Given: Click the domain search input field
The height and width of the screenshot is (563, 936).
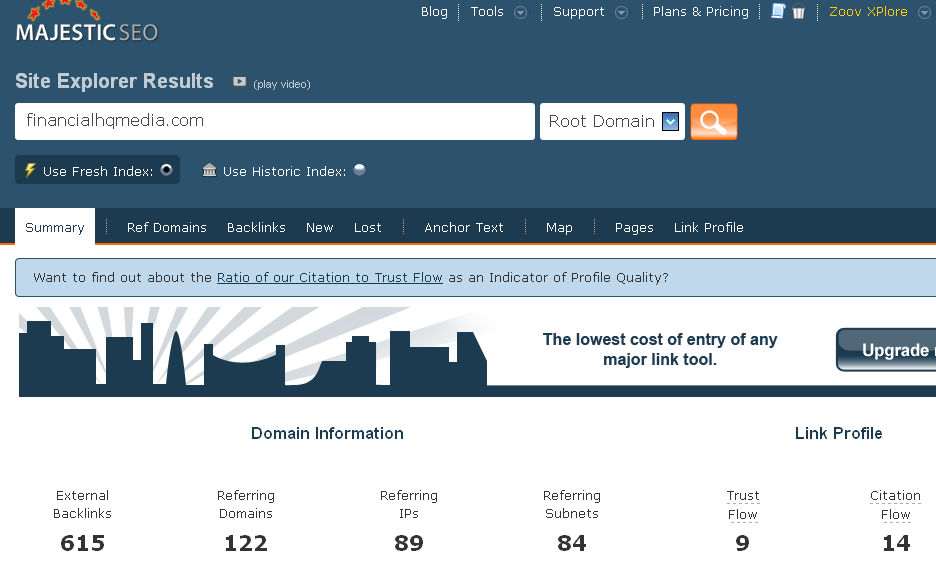Looking at the screenshot, I should pyautogui.click(x=274, y=121).
